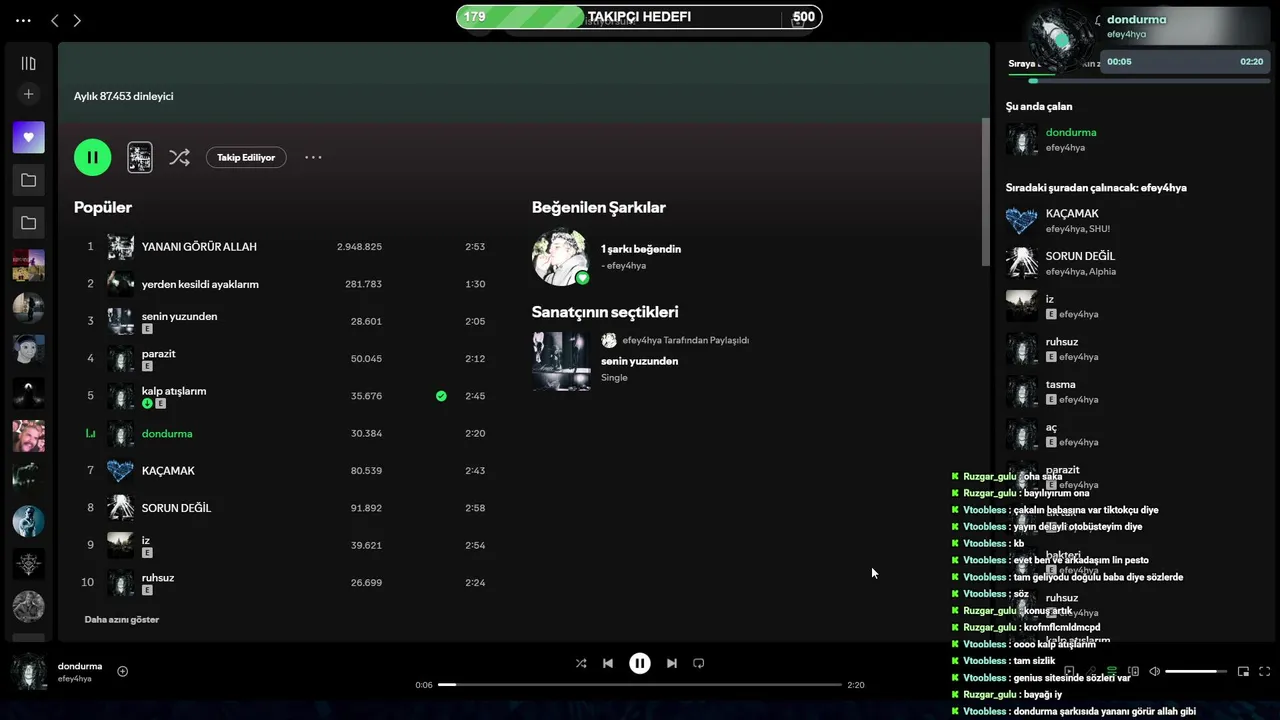Screen dimensions: 1280x720
Task: Open the Beğenilen Şarkılar artist thumbnail
Action: (x=561, y=257)
